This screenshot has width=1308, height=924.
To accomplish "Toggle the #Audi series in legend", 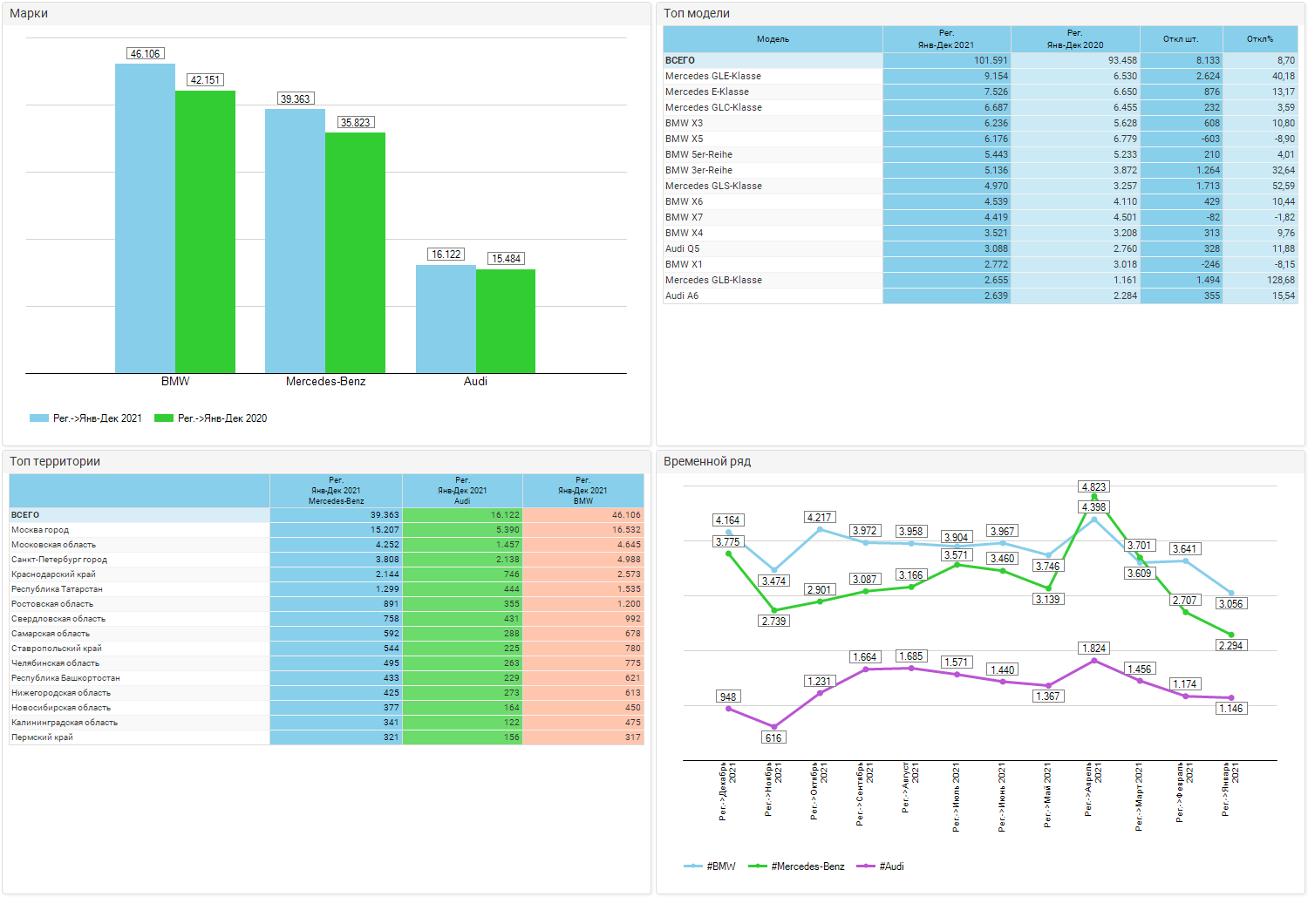I will pyautogui.click(x=881, y=866).
